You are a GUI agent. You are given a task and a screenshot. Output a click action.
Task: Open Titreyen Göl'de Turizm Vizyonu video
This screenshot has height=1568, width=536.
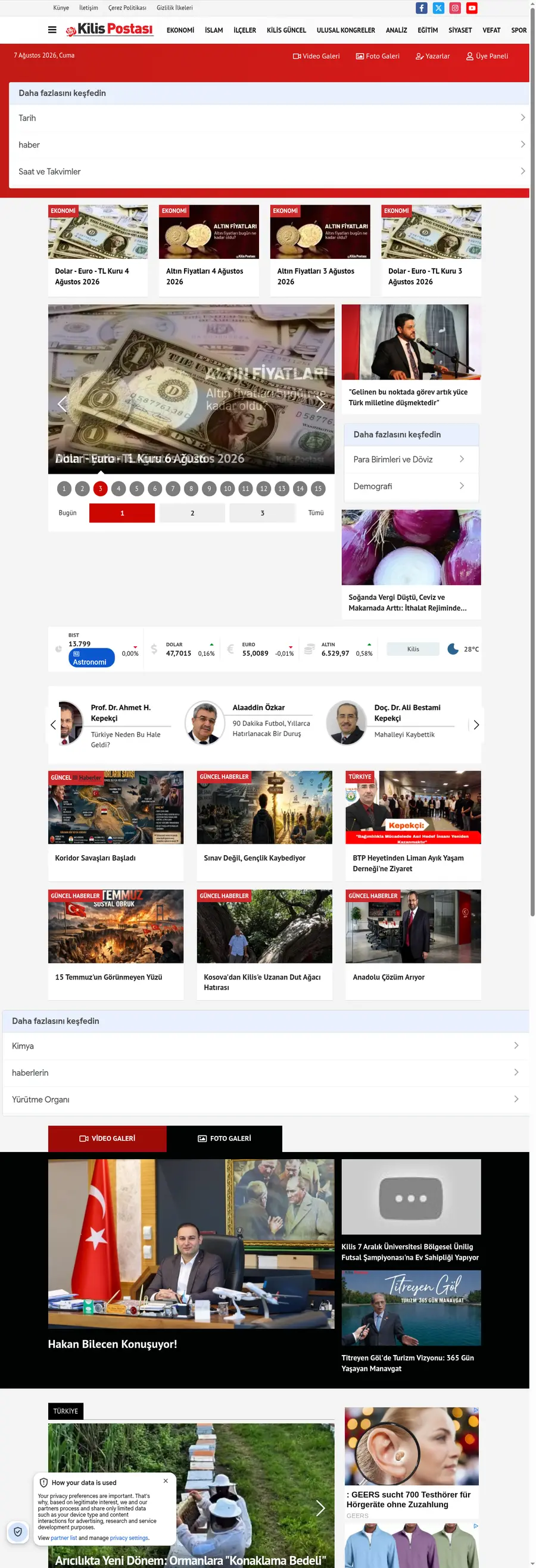(x=411, y=1321)
